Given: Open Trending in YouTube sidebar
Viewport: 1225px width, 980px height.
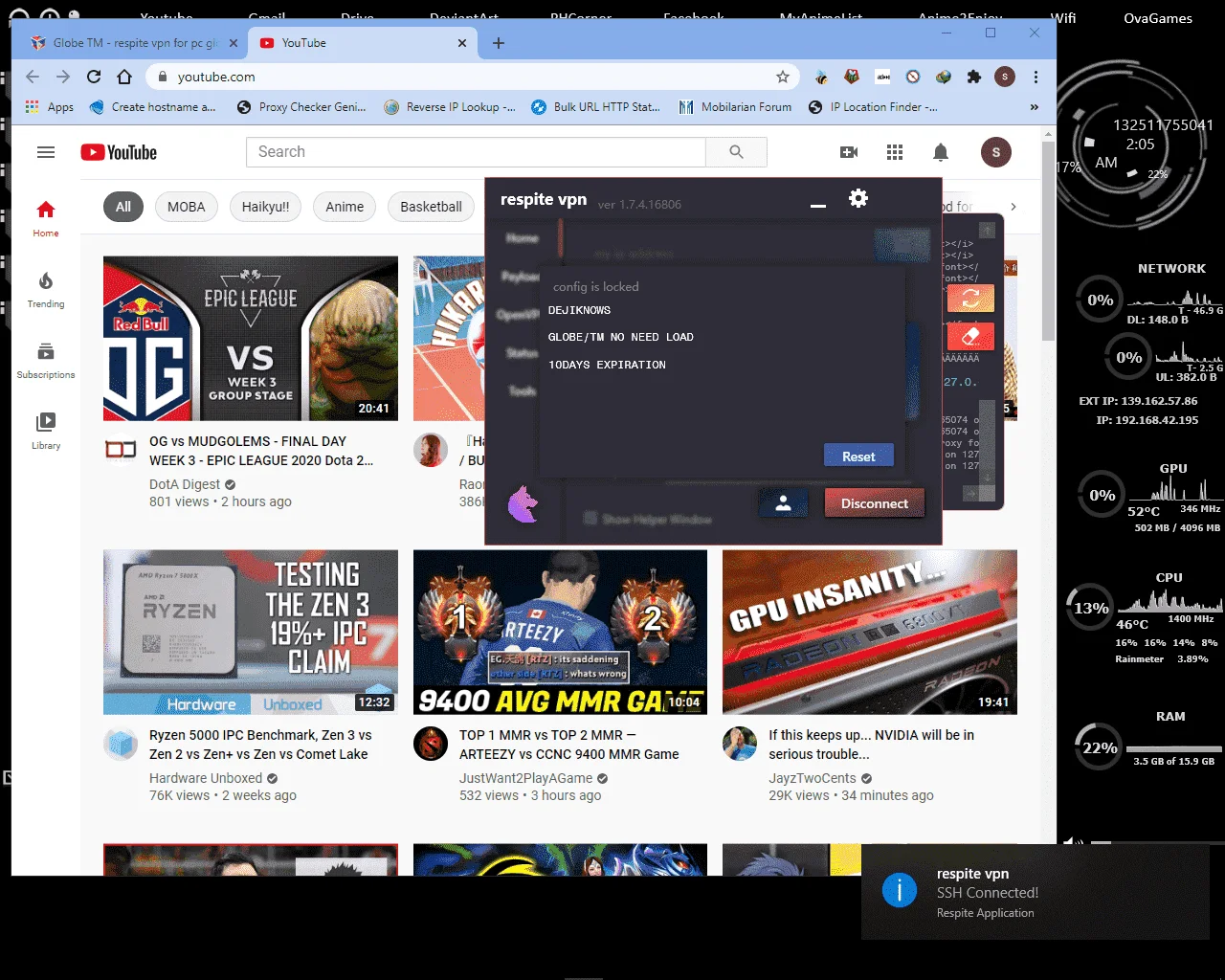Looking at the screenshot, I should click(x=46, y=290).
